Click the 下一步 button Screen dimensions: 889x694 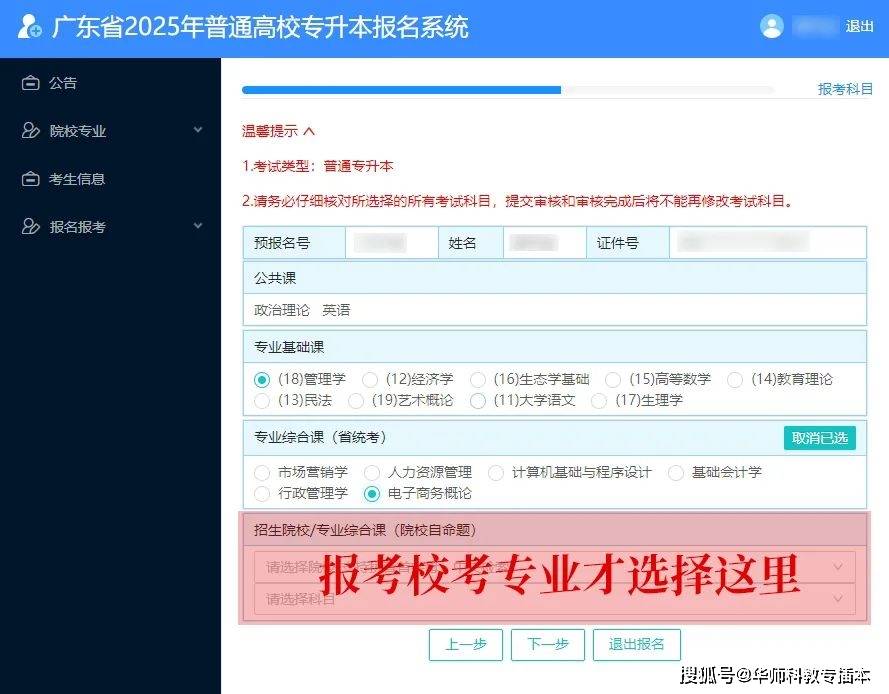548,645
